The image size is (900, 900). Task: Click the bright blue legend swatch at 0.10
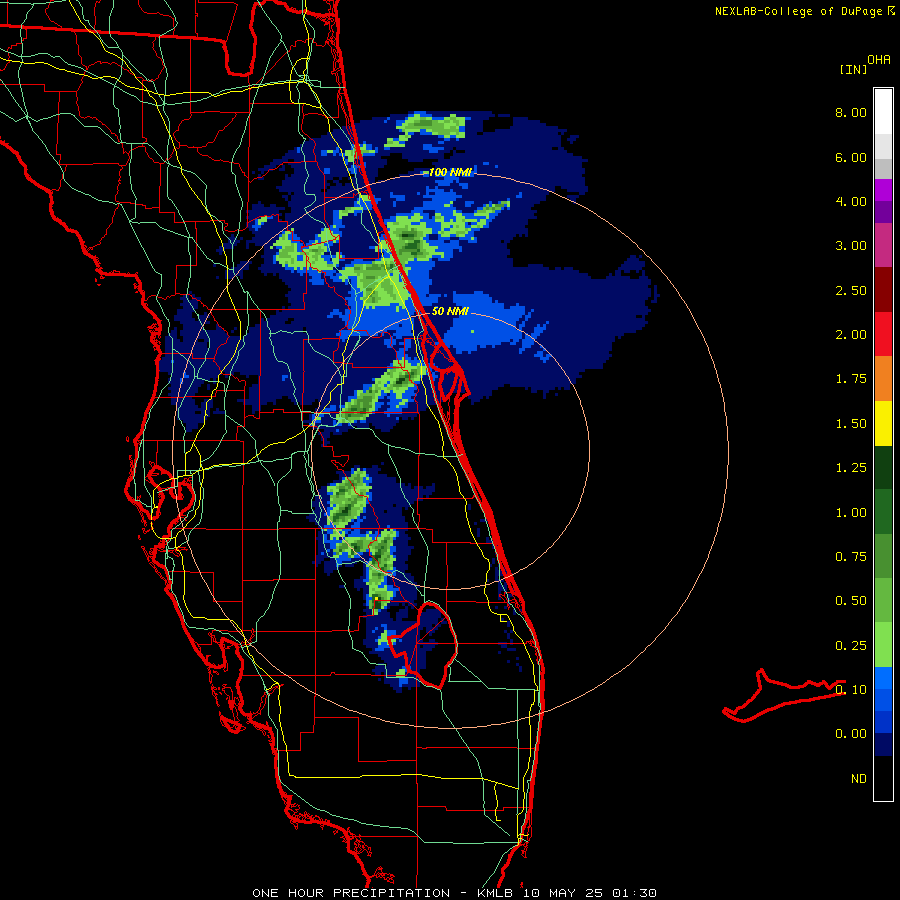coord(883,678)
